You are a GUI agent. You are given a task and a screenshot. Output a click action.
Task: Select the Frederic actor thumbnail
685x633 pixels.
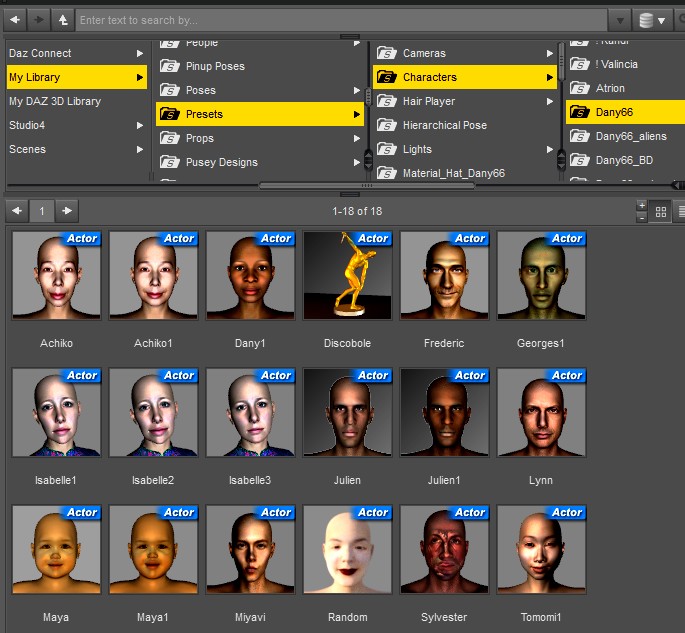tap(444, 275)
